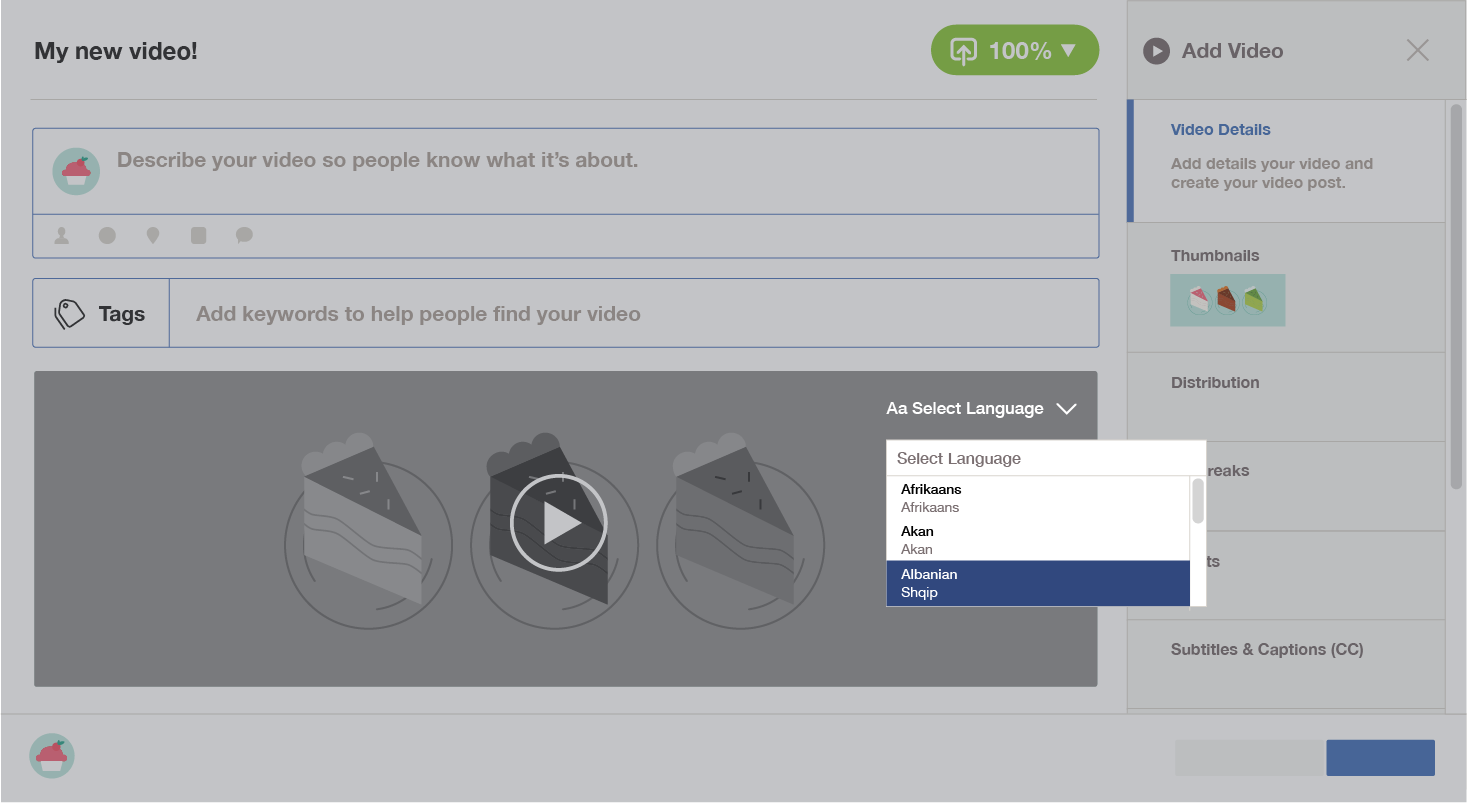Click the cupcake avatar in bottom bar
The width and height of the screenshot is (1467, 803).
52,756
